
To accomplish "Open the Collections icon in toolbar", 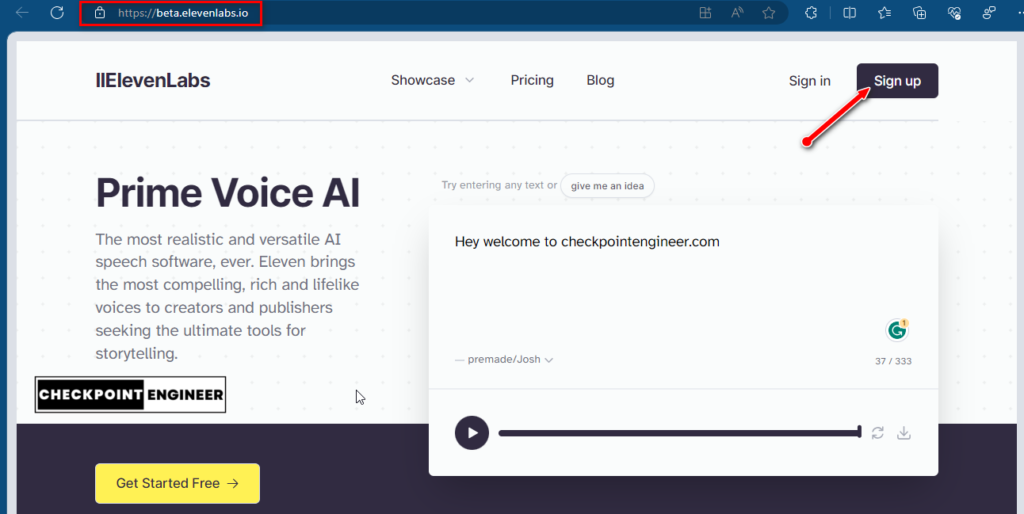I will [x=920, y=13].
